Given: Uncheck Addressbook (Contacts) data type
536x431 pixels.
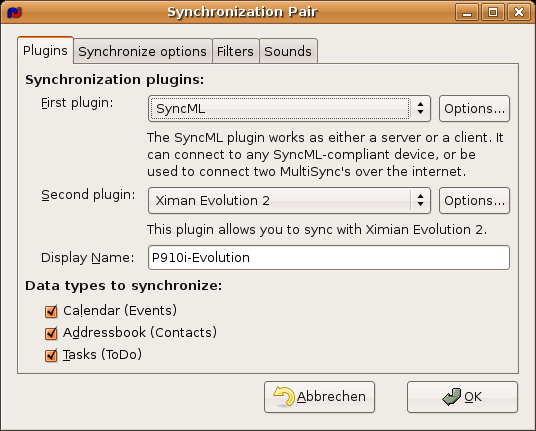Looking at the screenshot, I should click(51, 333).
